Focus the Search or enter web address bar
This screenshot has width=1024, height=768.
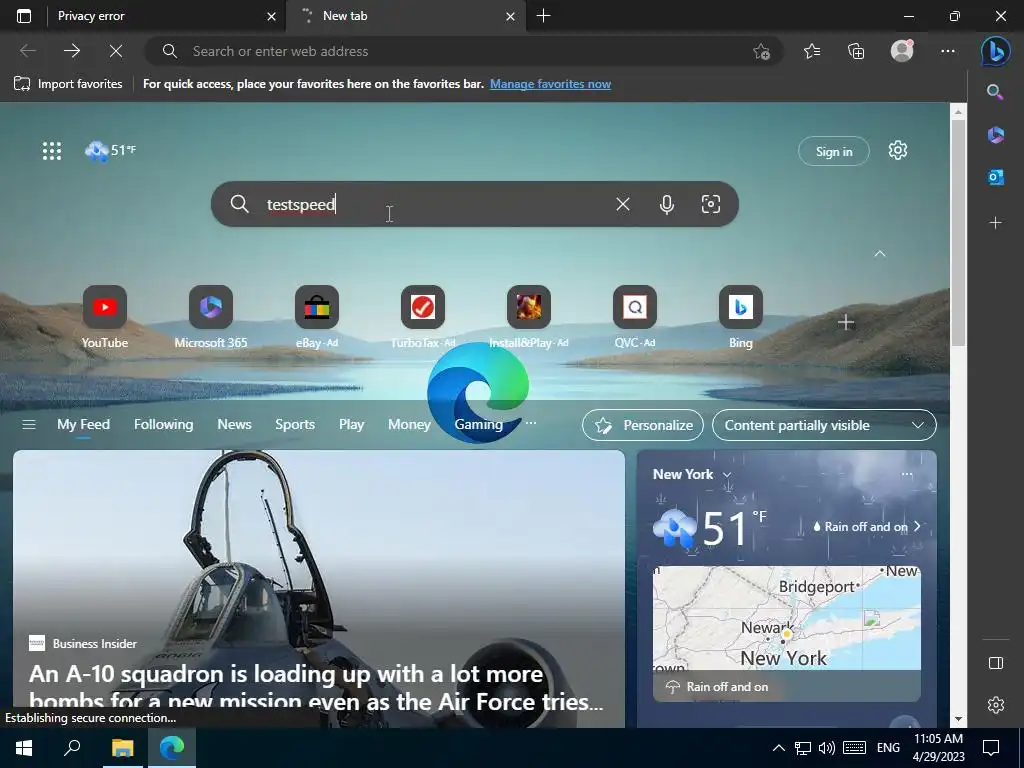tap(464, 51)
